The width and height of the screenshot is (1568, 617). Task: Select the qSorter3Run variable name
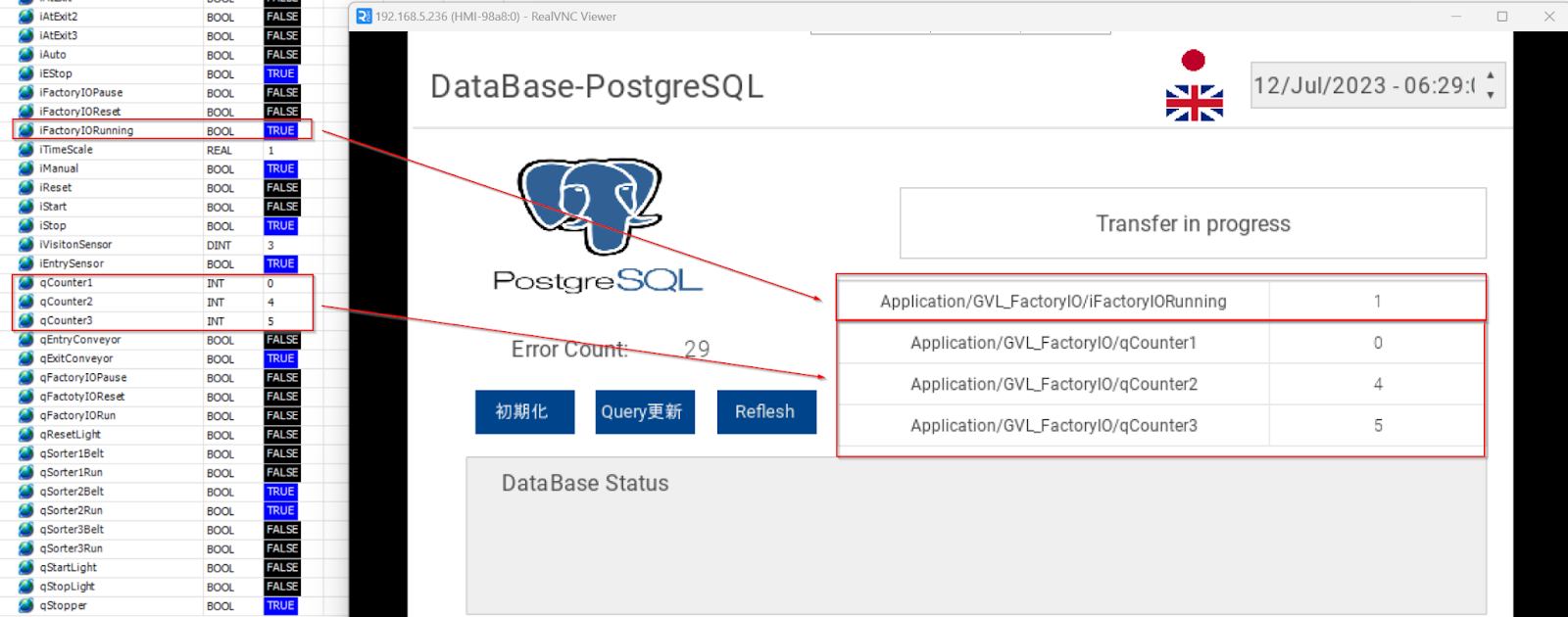click(72, 548)
